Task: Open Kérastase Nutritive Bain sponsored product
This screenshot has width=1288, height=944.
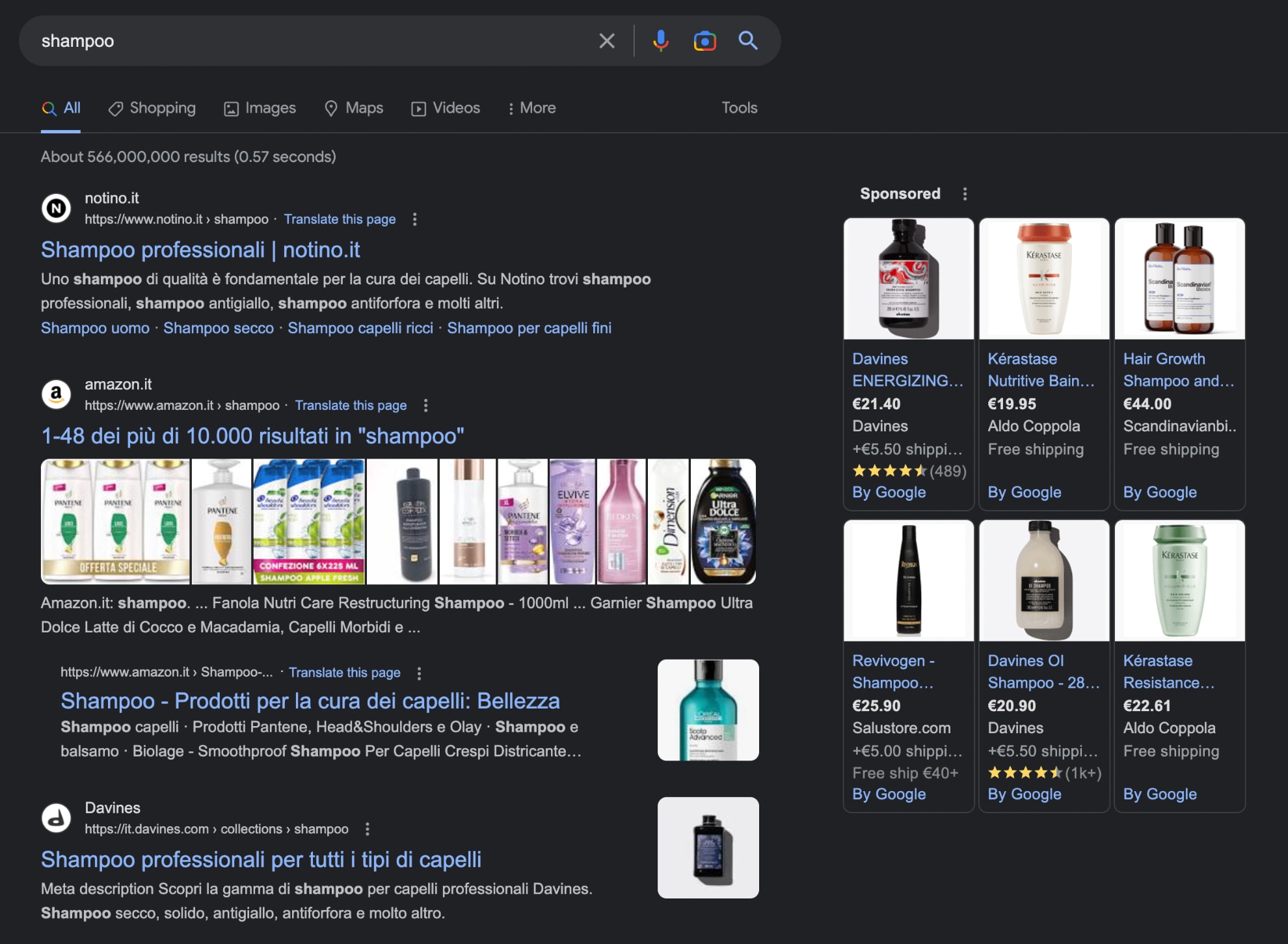Action: pos(1040,370)
